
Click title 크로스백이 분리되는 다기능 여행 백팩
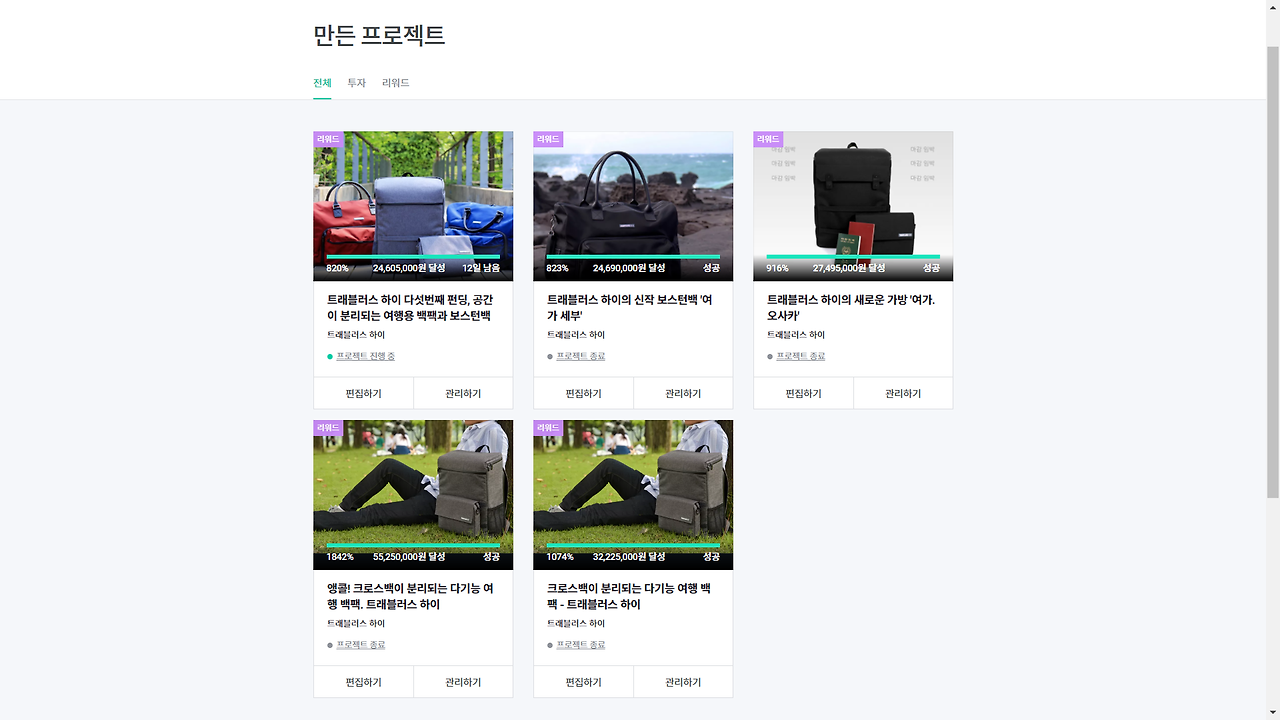pos(629,597)
